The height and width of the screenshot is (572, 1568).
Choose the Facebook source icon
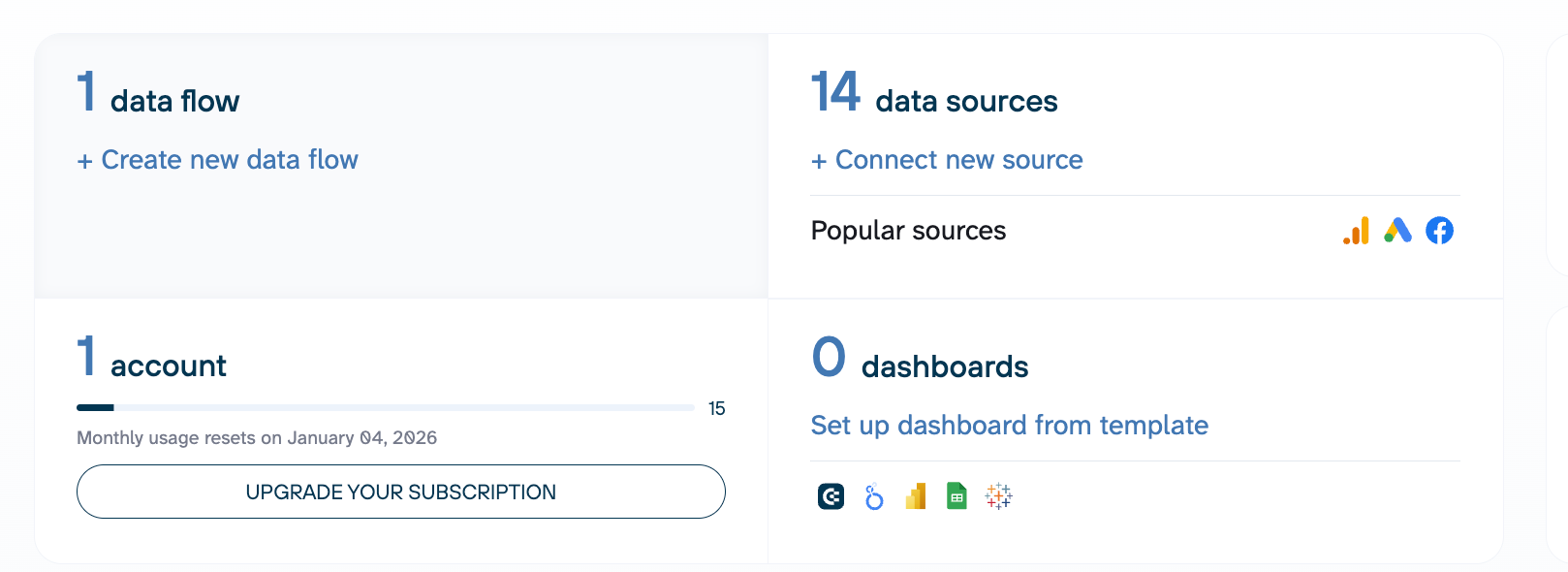pyautogui.click(x=1439, y=231)
